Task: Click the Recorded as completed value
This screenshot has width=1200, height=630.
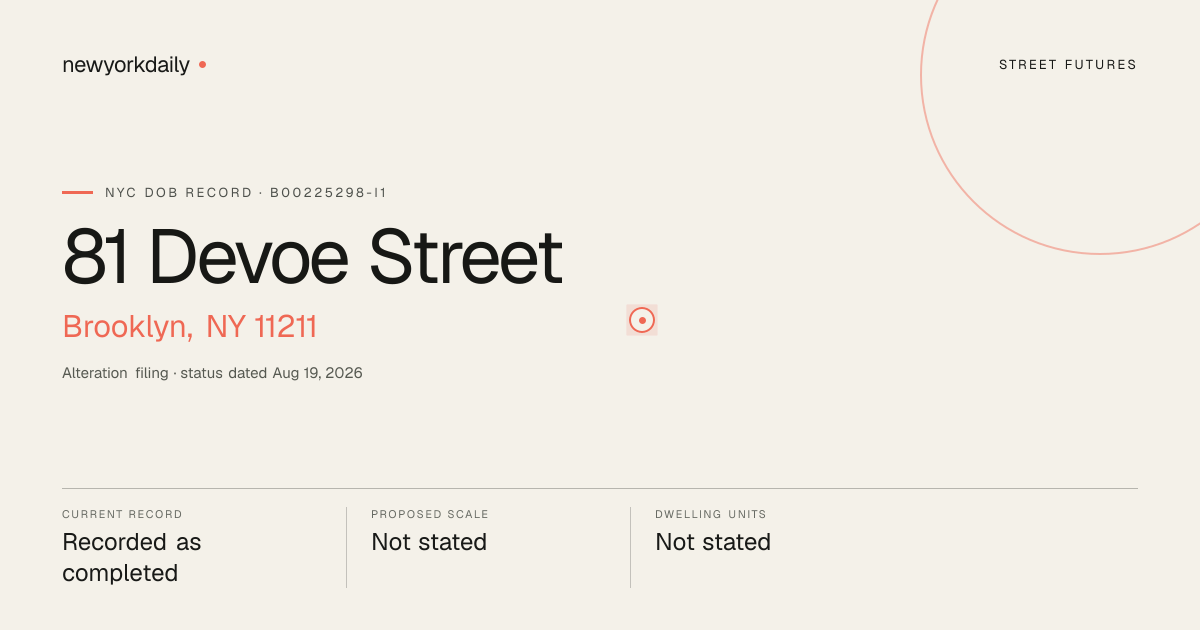Action: (132, 558)
